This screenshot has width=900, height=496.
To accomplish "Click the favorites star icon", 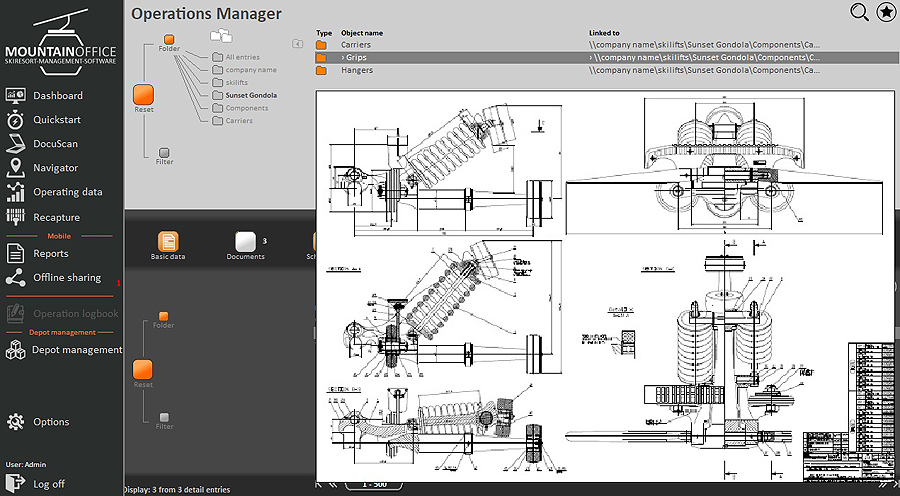I will coord(886,12).
